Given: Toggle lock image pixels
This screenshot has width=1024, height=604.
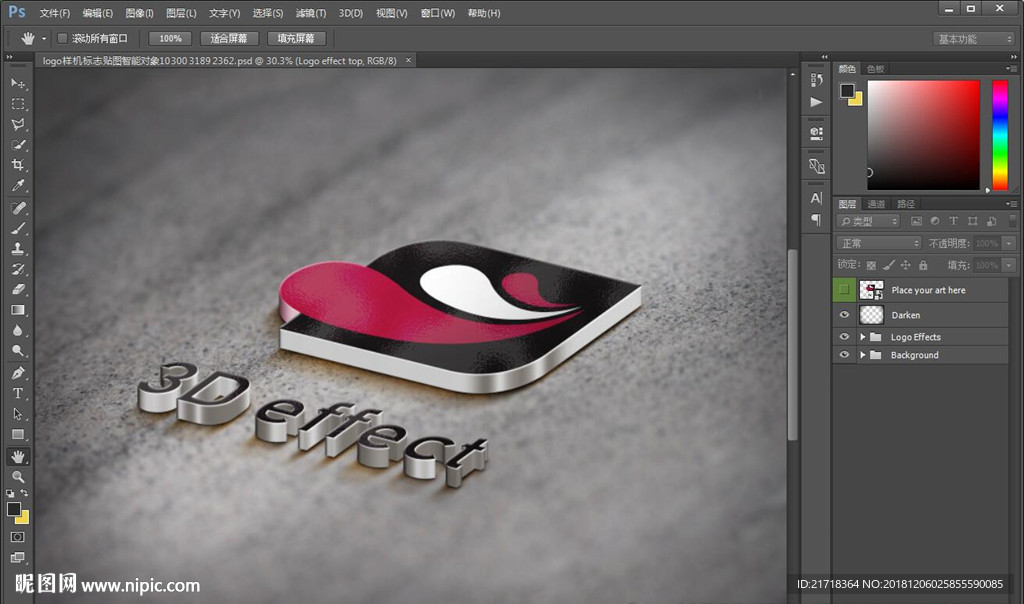Looking at the screenshot, I should pos(888,265).
